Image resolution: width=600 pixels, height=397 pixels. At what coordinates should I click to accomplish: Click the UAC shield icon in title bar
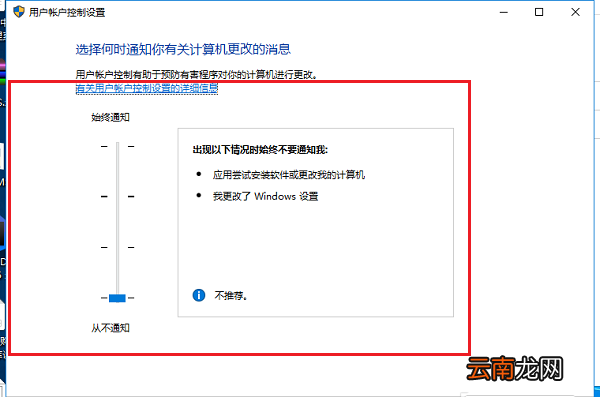point(18,12)
